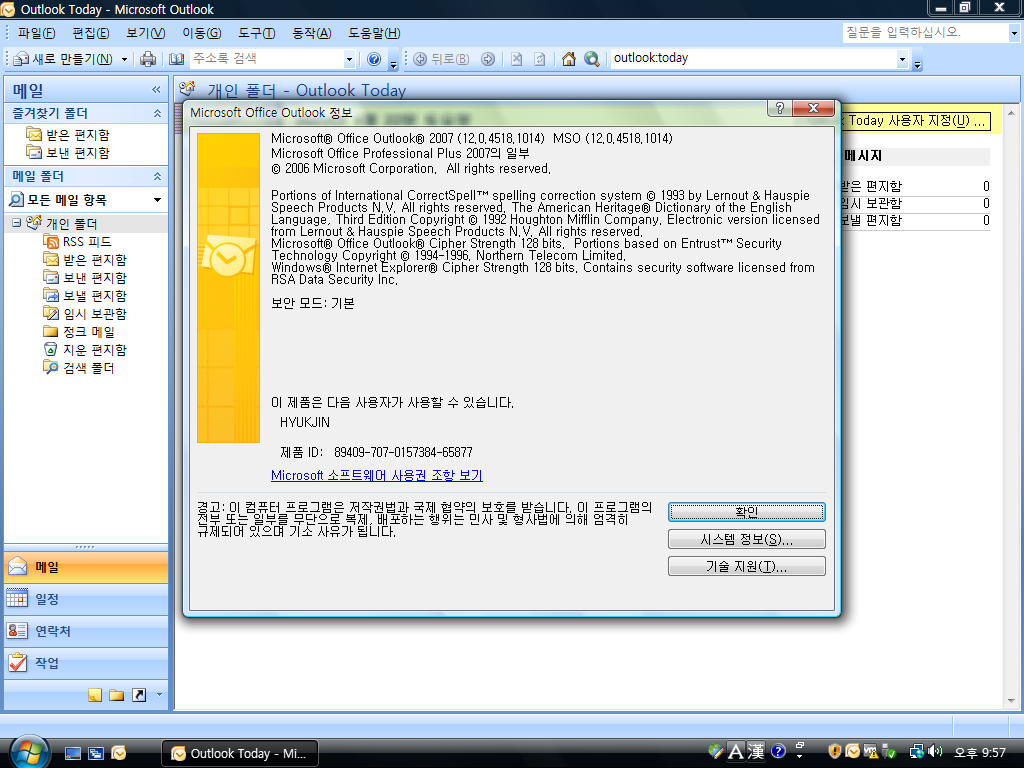
Task: Open 새로 만들기 dropdown arrow
Action: click(x=124, y=59)
